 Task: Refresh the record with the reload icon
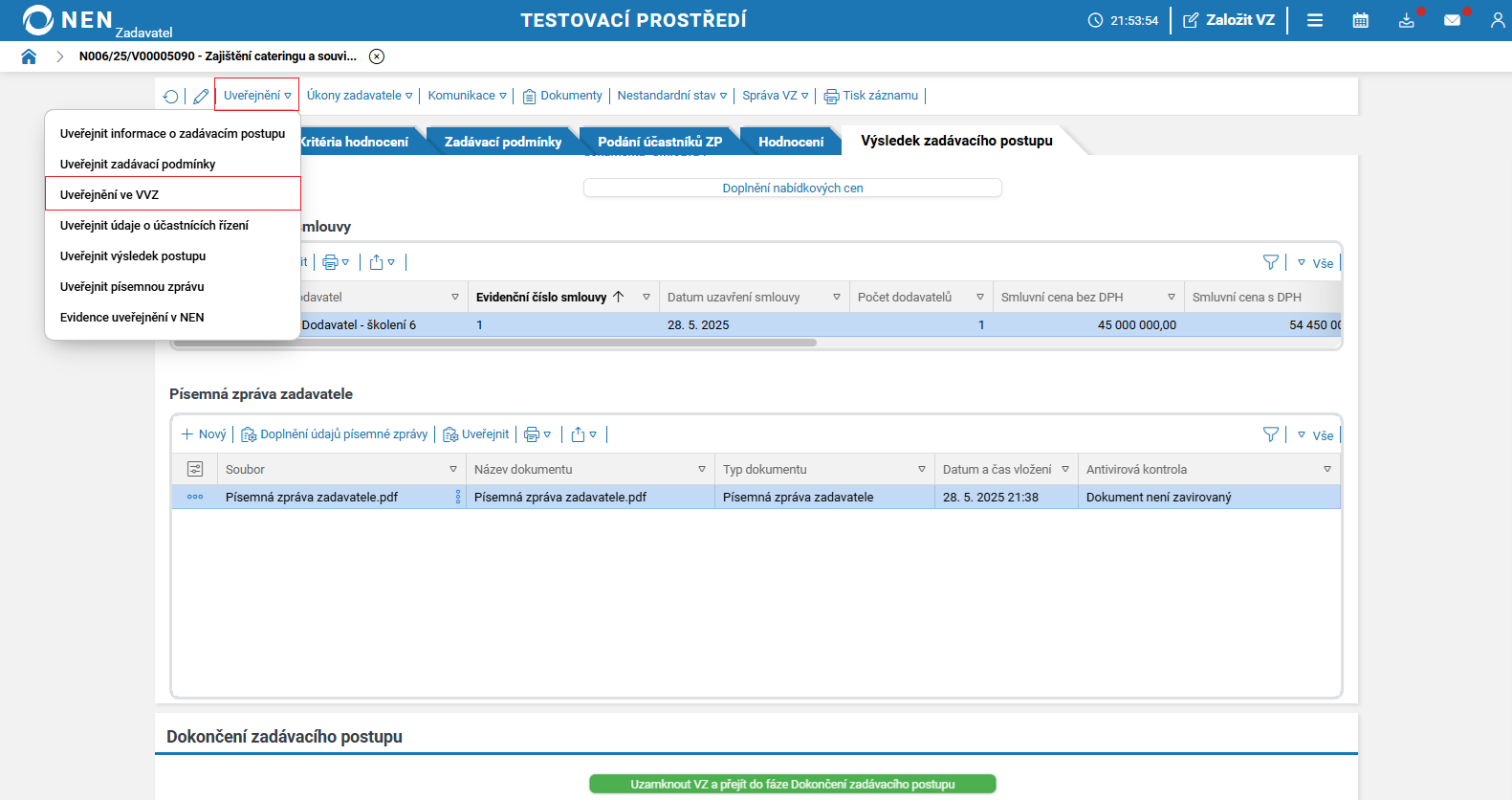(170, 96)
